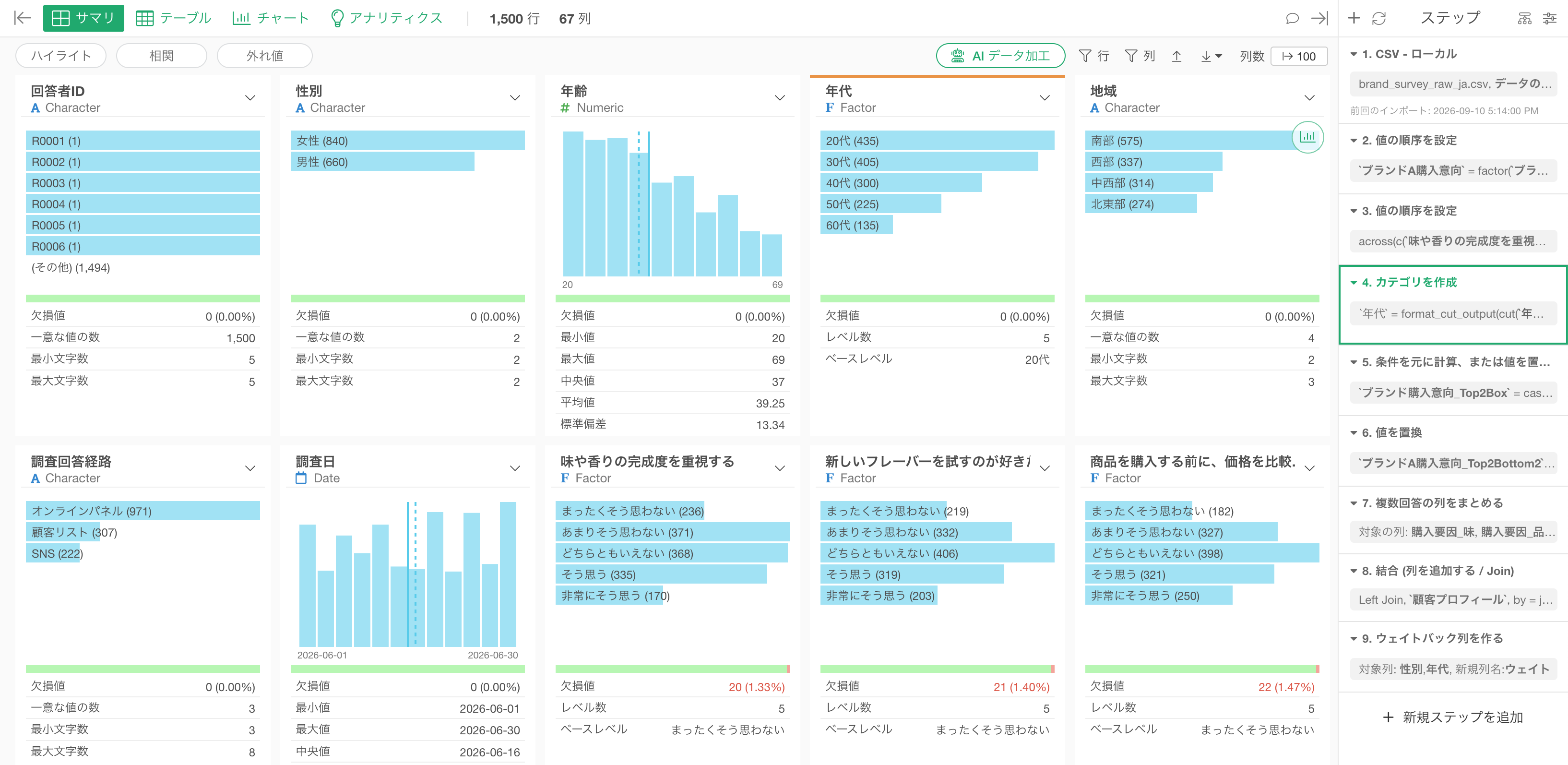The width and height of the screenshot is (1568, 765).
Task: Select the R0003 (1) bar
Action: click(143, 183)
